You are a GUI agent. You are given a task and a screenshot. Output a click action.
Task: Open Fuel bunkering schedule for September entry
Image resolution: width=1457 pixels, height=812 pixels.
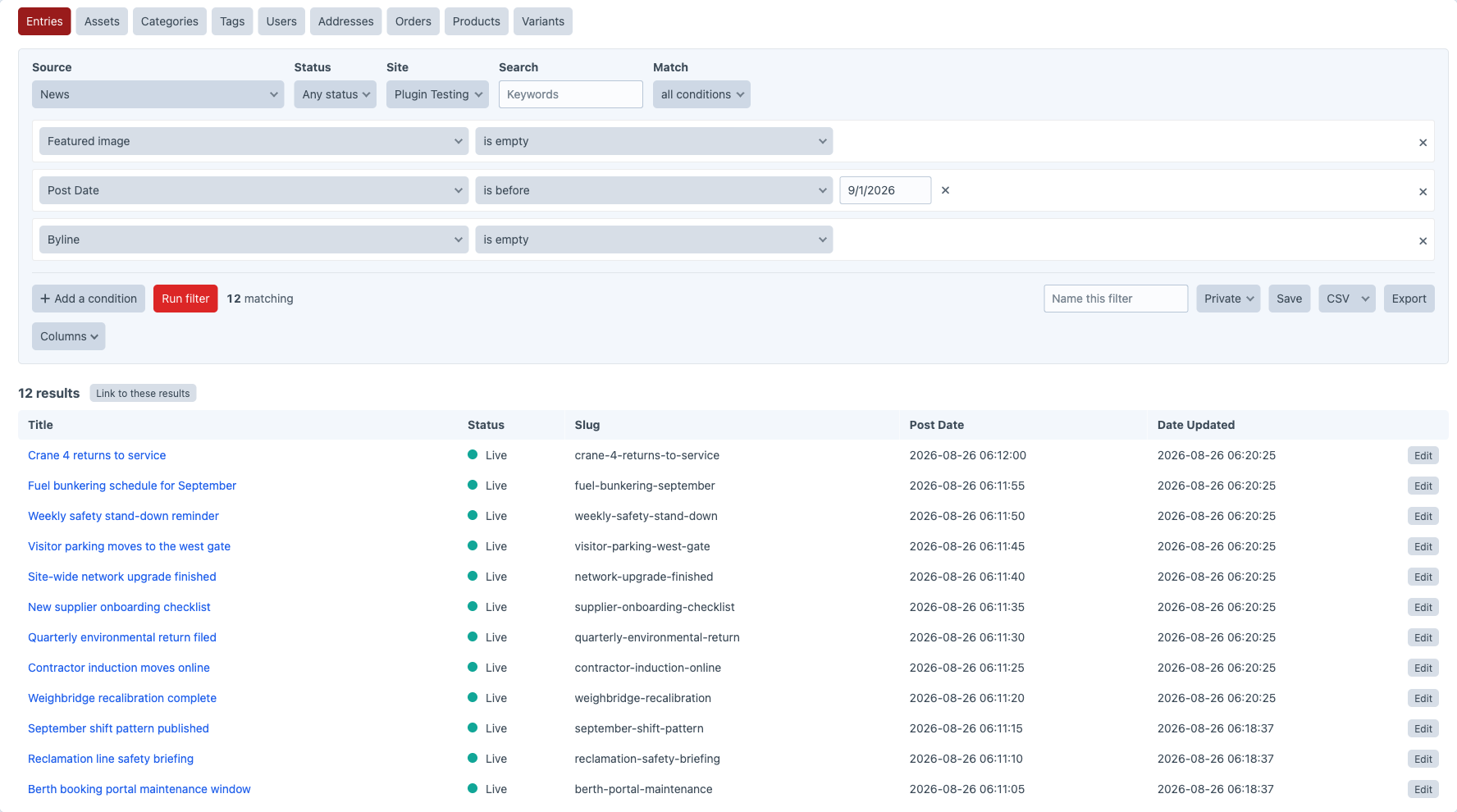tap(132, 486)
